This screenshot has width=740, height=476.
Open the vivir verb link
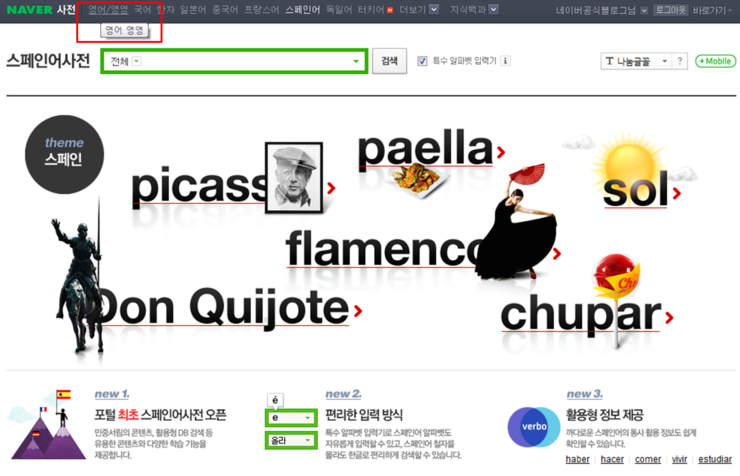pyautogui.click(x=679, y=459)
